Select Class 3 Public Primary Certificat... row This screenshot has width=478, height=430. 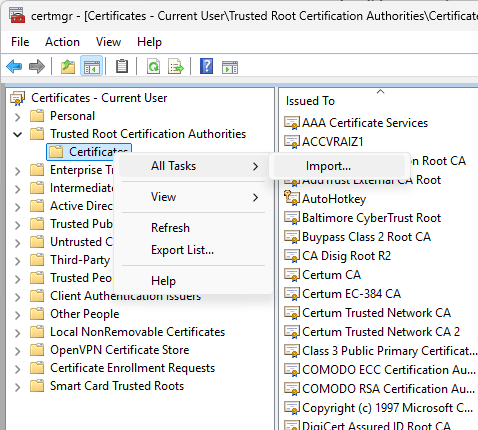coord(389,351)
